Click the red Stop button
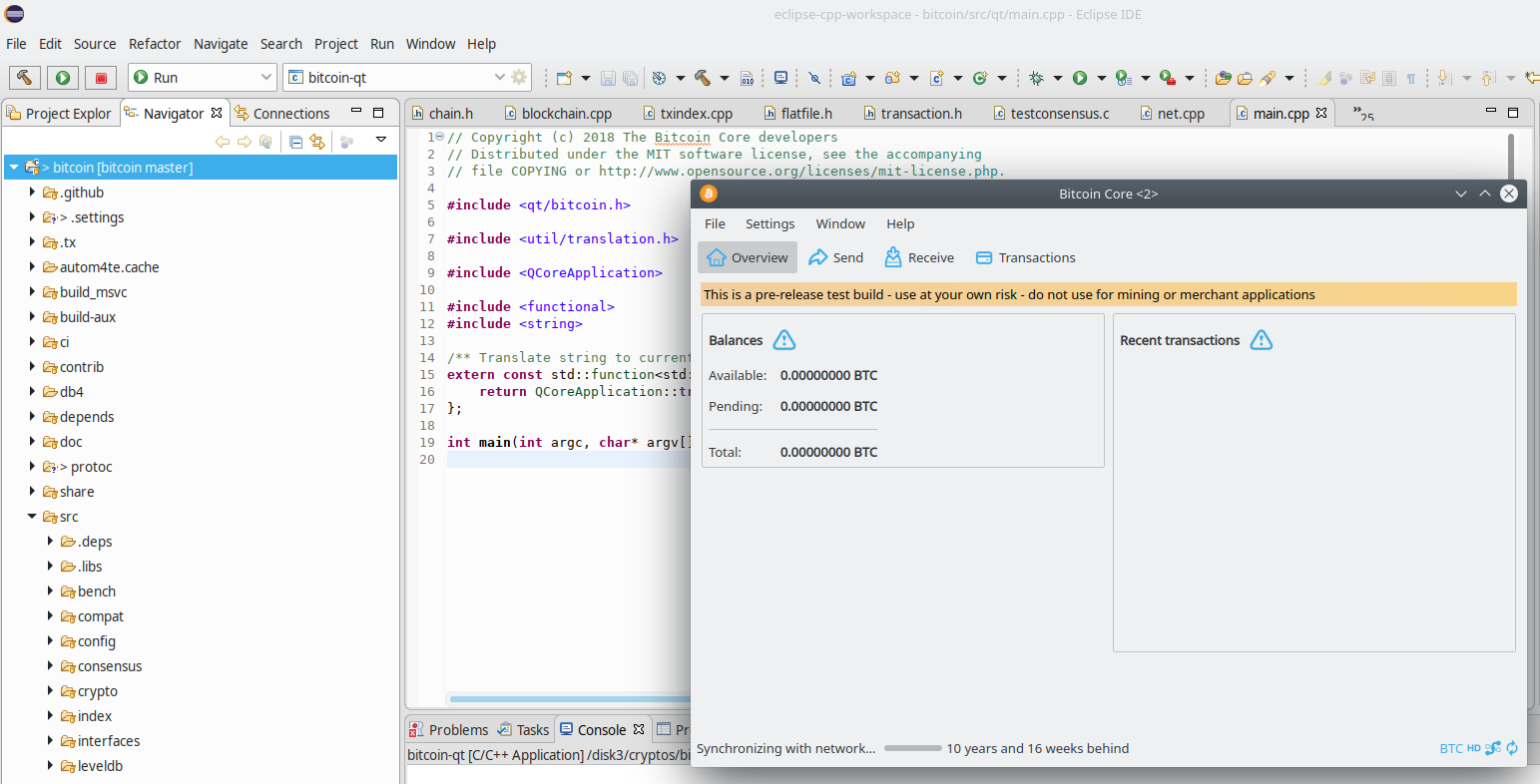 tap(101, 77)
